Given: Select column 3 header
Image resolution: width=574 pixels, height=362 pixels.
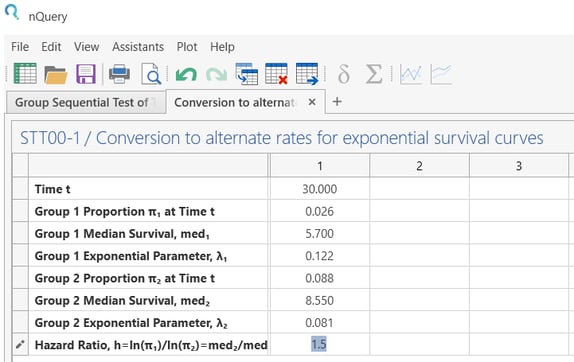Looking at the screenshot, I should click(x=519, y=166).
